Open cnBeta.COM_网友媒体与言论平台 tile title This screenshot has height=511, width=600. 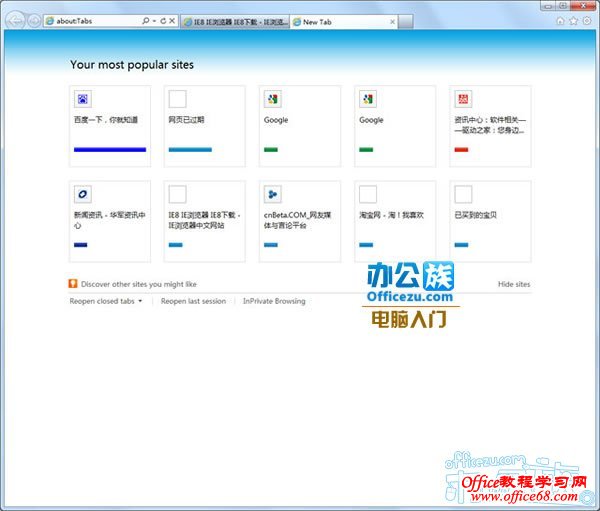297,220
